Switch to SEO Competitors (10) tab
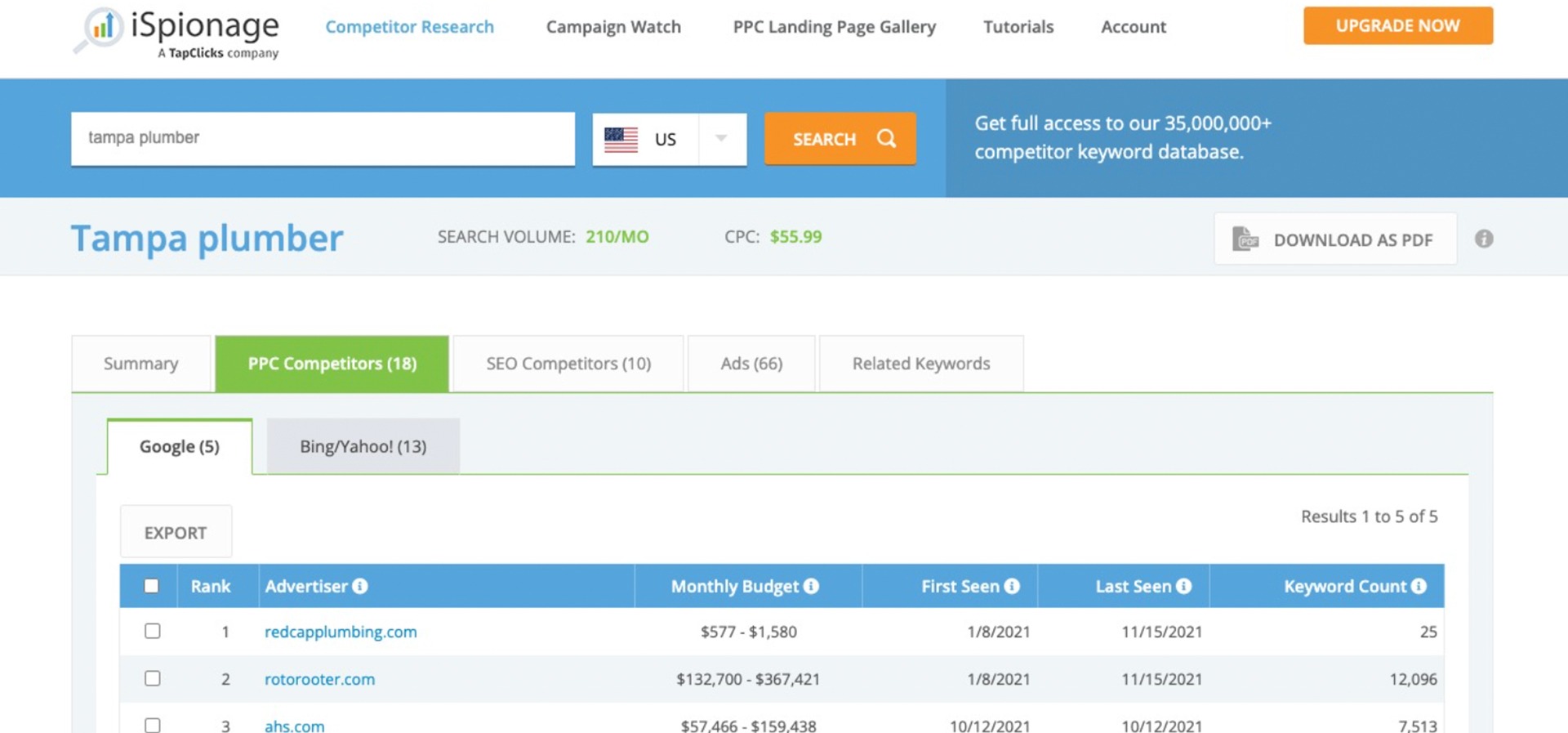Viewport: 1568px width, 733px height. click(568, 364)
